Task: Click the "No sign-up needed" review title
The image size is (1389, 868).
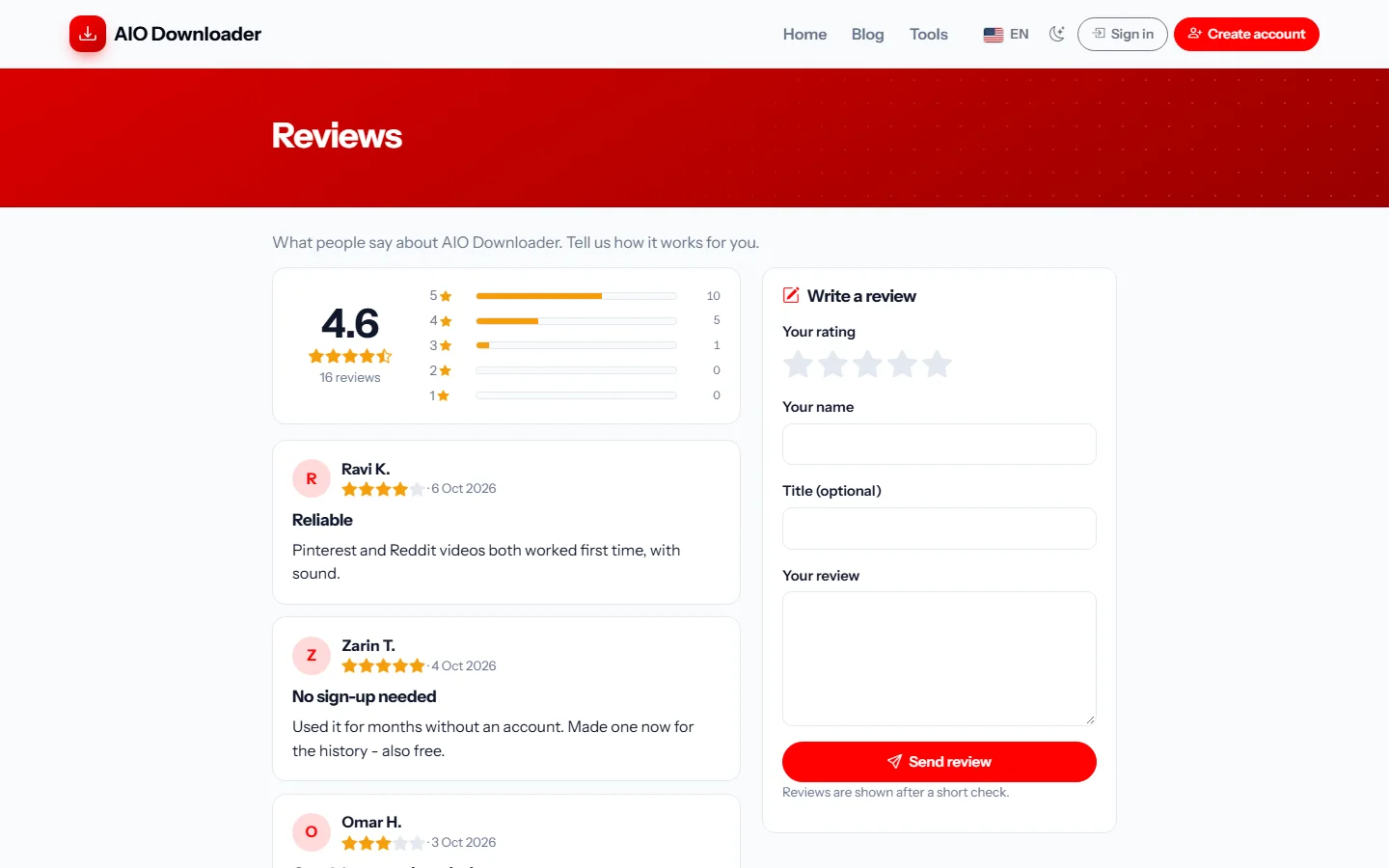Action: point(365,696)
